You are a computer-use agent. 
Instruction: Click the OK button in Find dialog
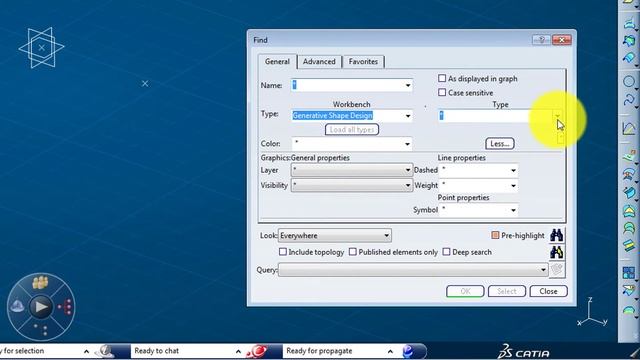pyautogui.click(x=465, y=291)
